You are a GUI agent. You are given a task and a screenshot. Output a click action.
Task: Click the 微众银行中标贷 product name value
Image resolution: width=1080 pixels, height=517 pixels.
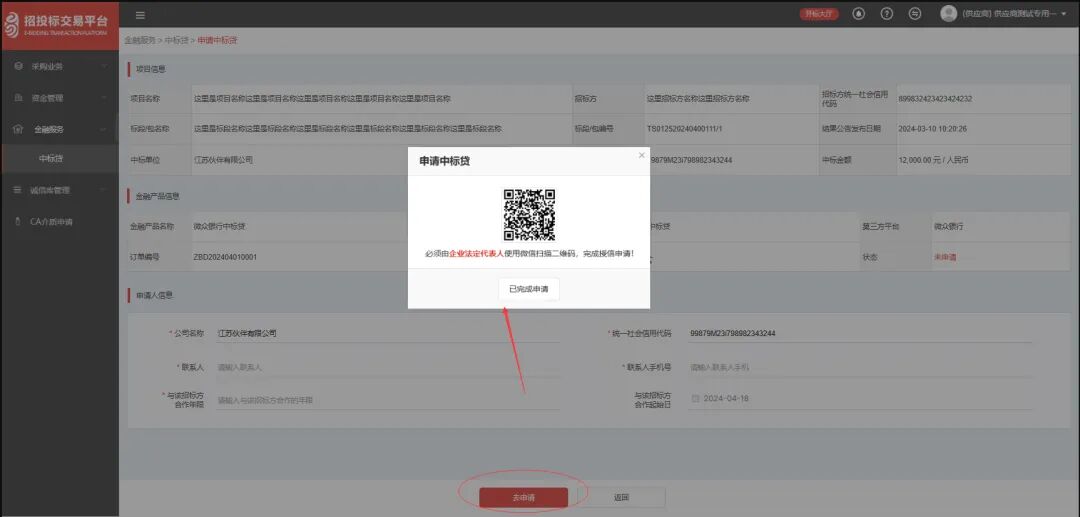220,226
